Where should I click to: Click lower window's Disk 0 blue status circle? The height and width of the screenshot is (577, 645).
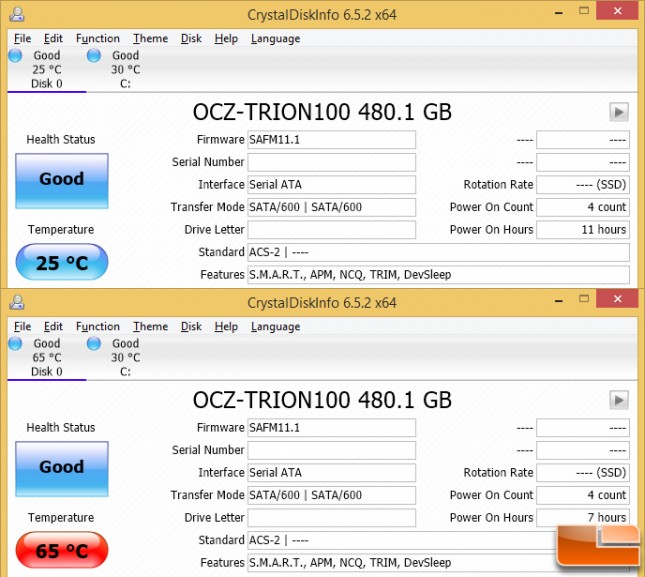point(15,343)
